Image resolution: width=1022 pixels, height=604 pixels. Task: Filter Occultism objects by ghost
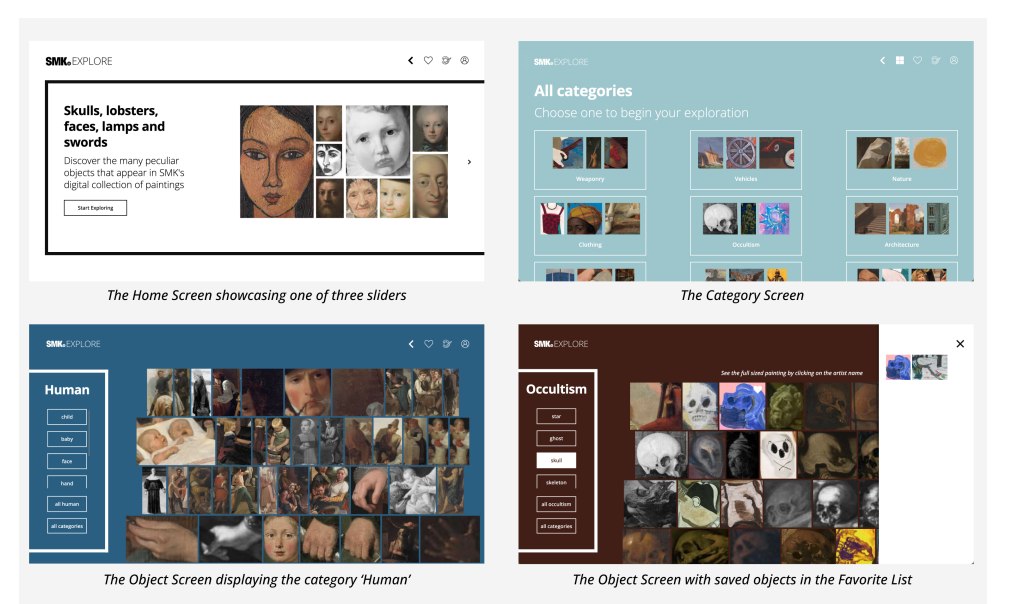[x=556, y=439]
